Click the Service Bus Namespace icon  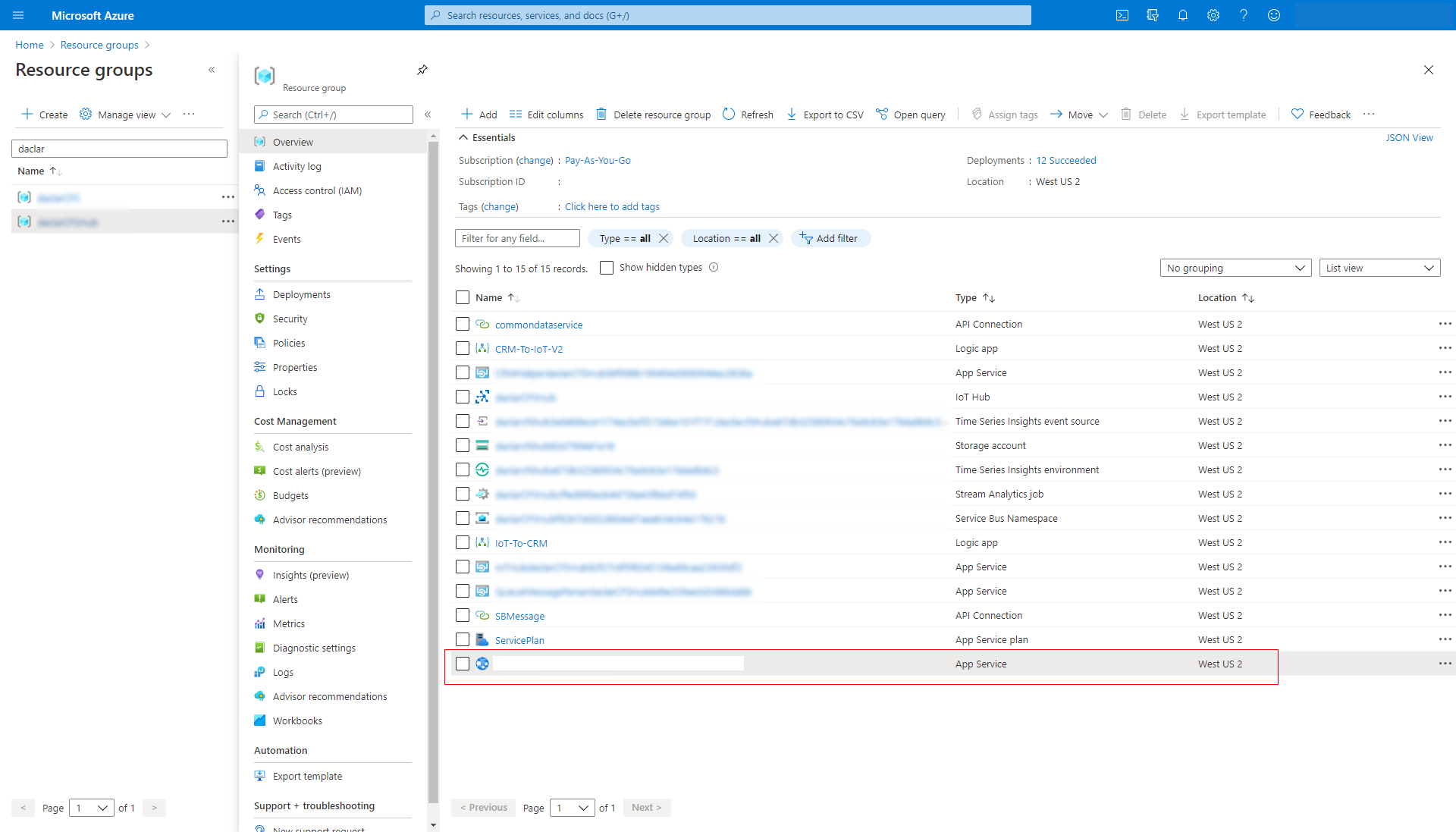(483, 518)
